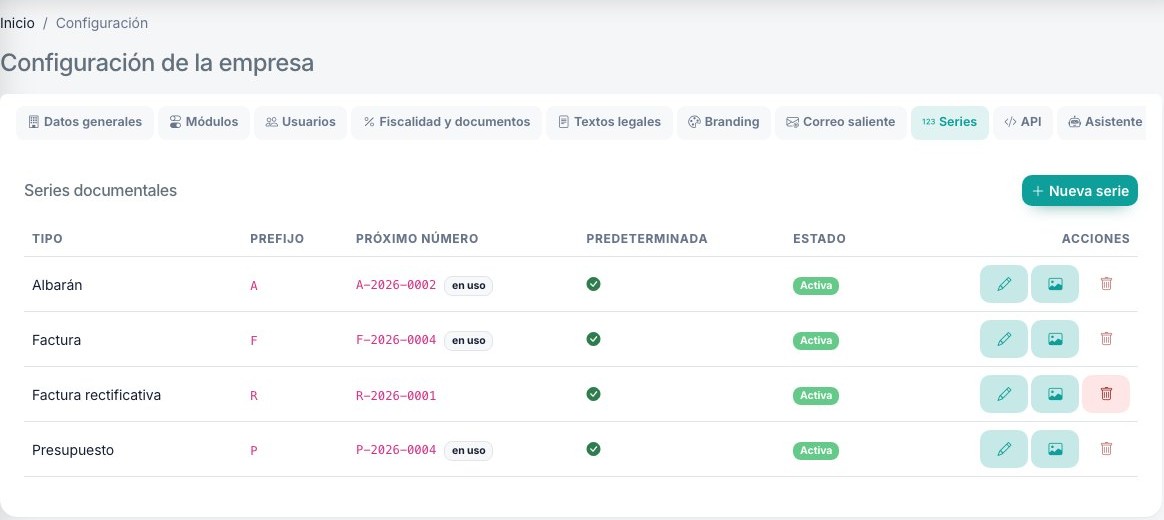This screenshot has height=520, width=1164.
Task: Click prefix F in Factura row
Action: coord(254,341)
